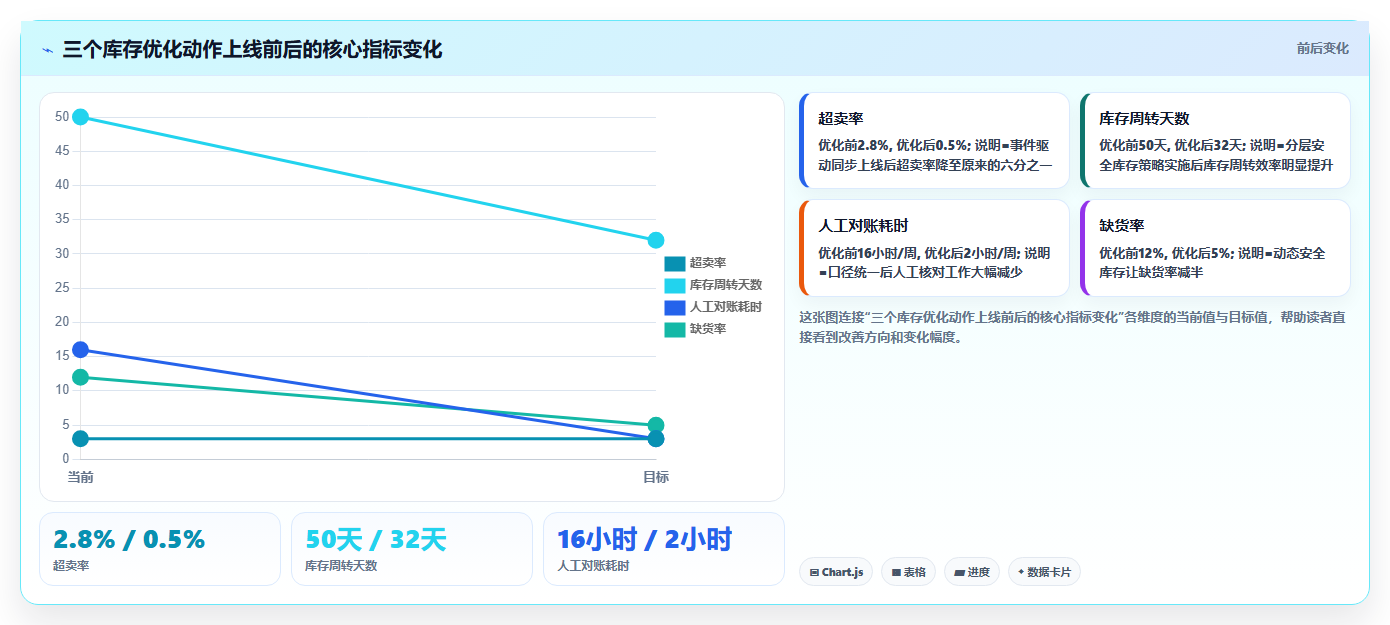
Task: Click the 50天 / 32天 stat card
Action: pos(412,549)
